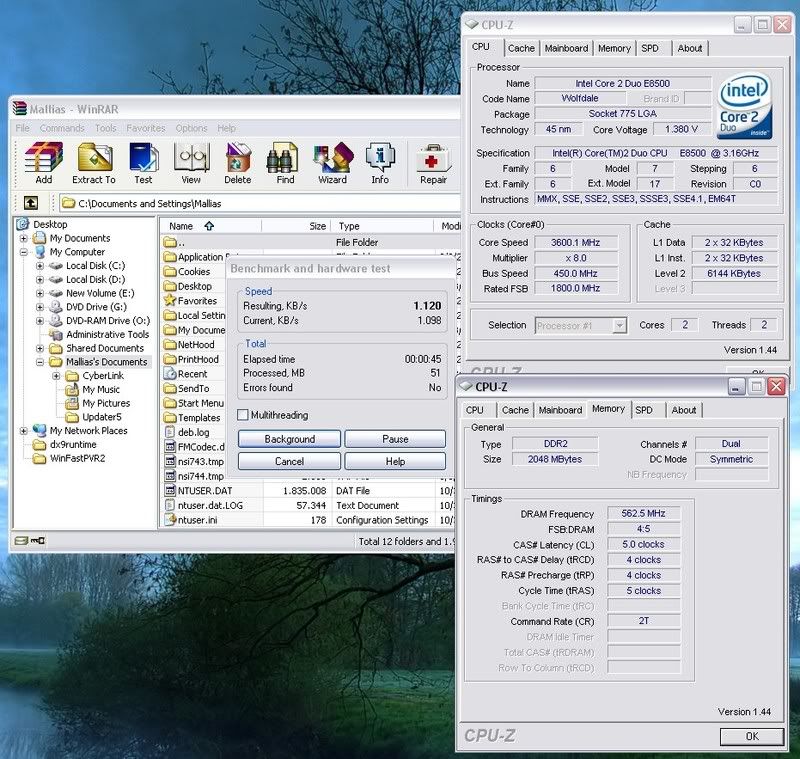Select the Cookies folder
Viewport: 800px width, 759px height.
(x=188, y=272)
